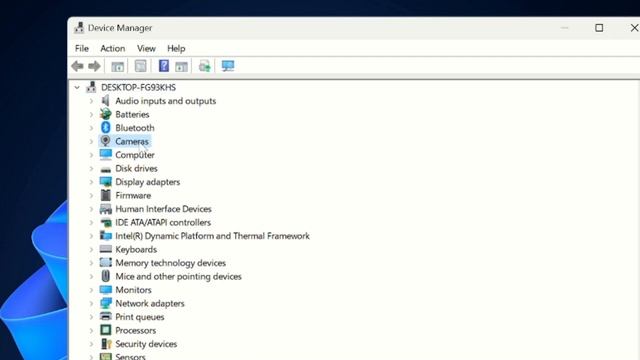Image resolution: width=640 pixels, height=360 pixels.
Task: Expand the Monitors category chevron
Action: [91, 290]
